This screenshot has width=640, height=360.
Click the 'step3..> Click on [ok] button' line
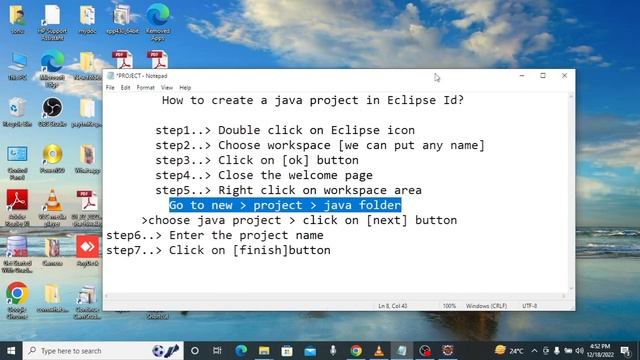click(257, 160)
